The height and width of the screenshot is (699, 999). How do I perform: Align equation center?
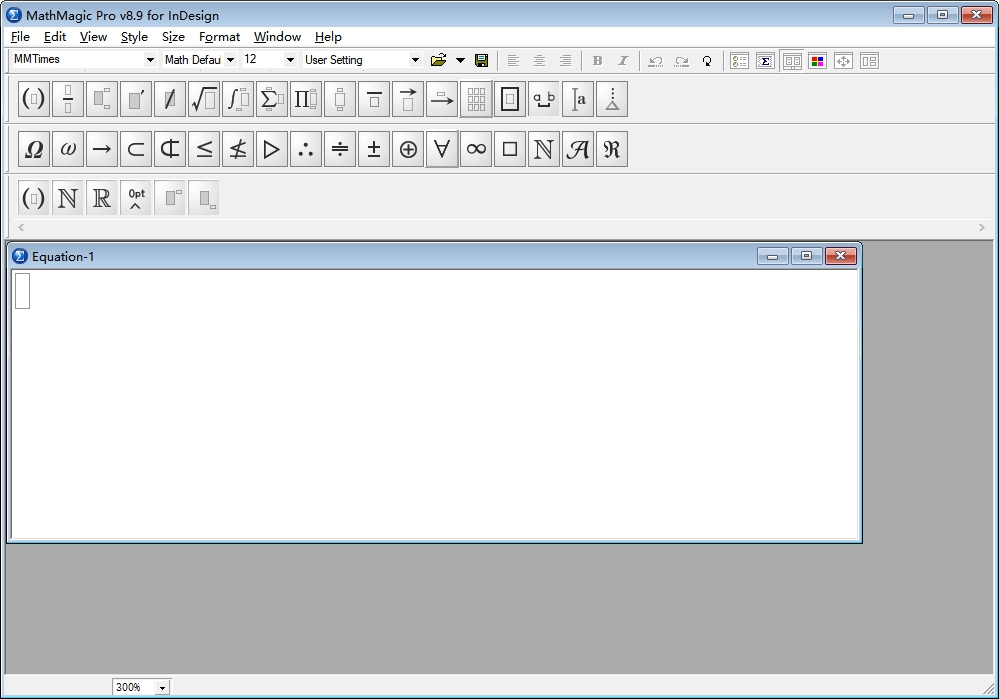click(x=539, y=61)
